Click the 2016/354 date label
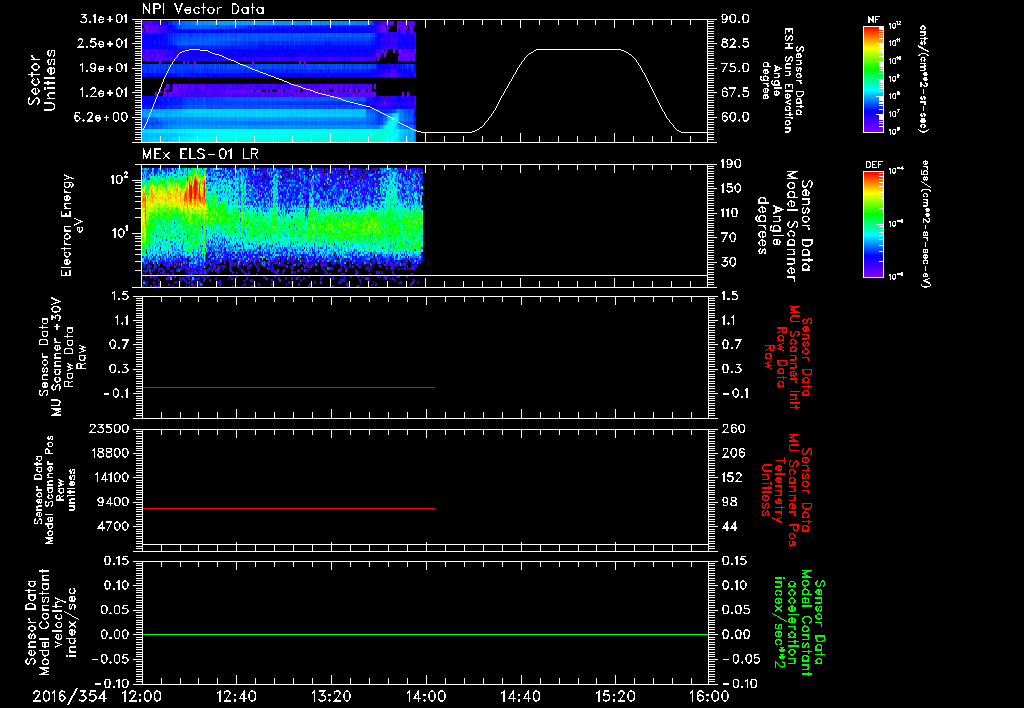 (x=69, y=697)
